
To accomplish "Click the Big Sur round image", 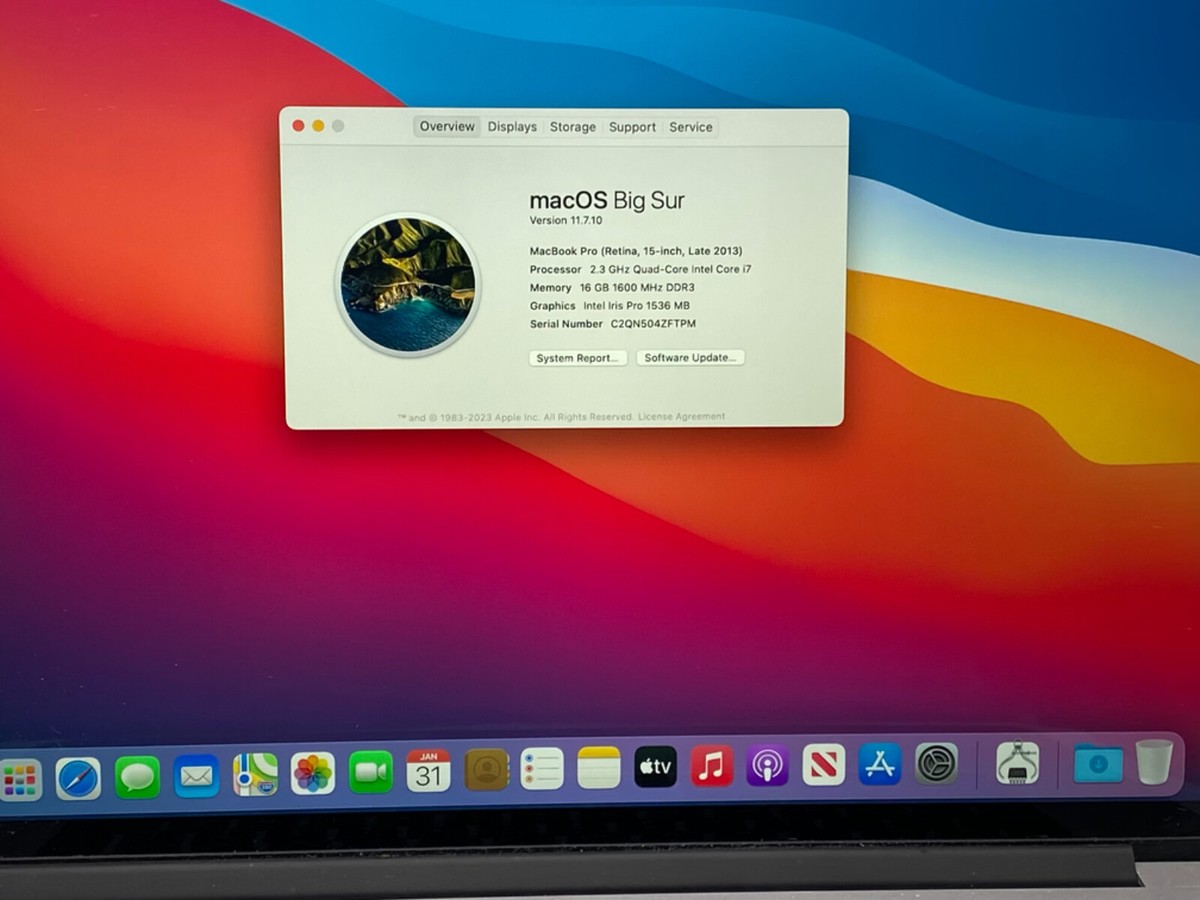I will (408, 284).
